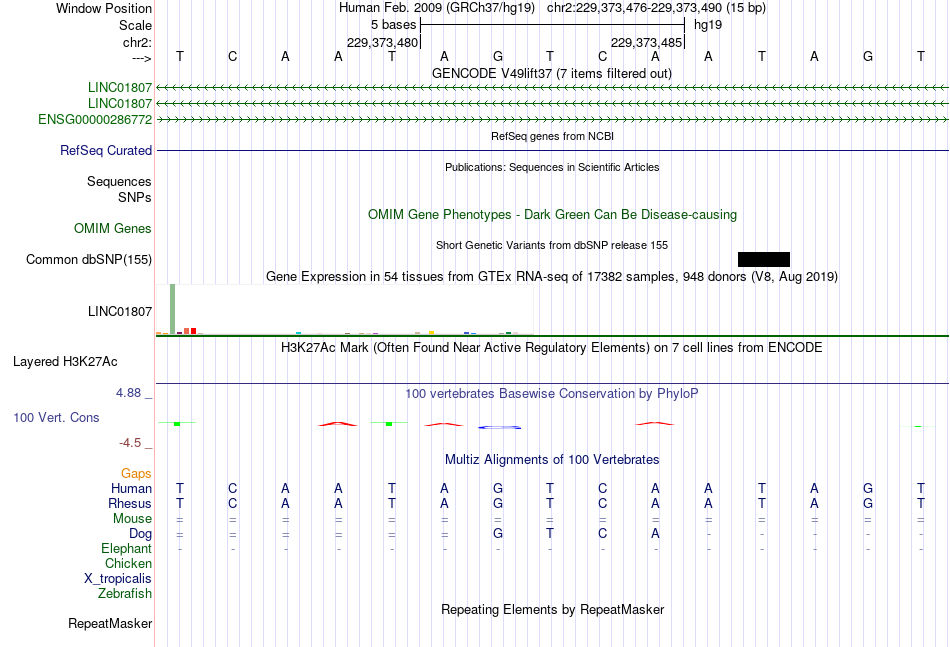Click the first LINC01807 gene track label
This screenshot has height=647, width=950.
click(119, 87)
